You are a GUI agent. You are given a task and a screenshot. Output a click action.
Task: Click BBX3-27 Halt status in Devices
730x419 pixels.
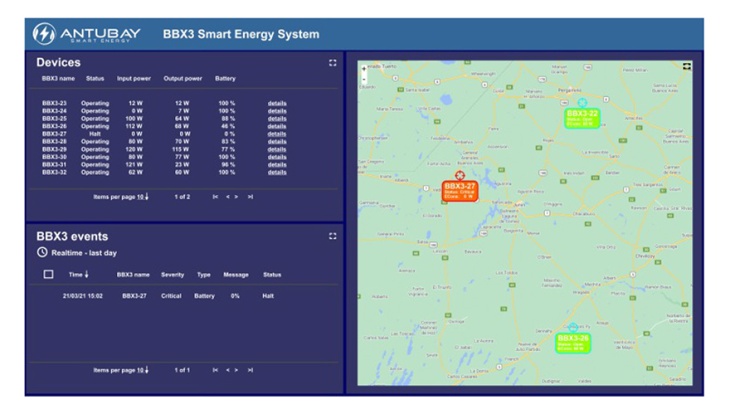95,134
